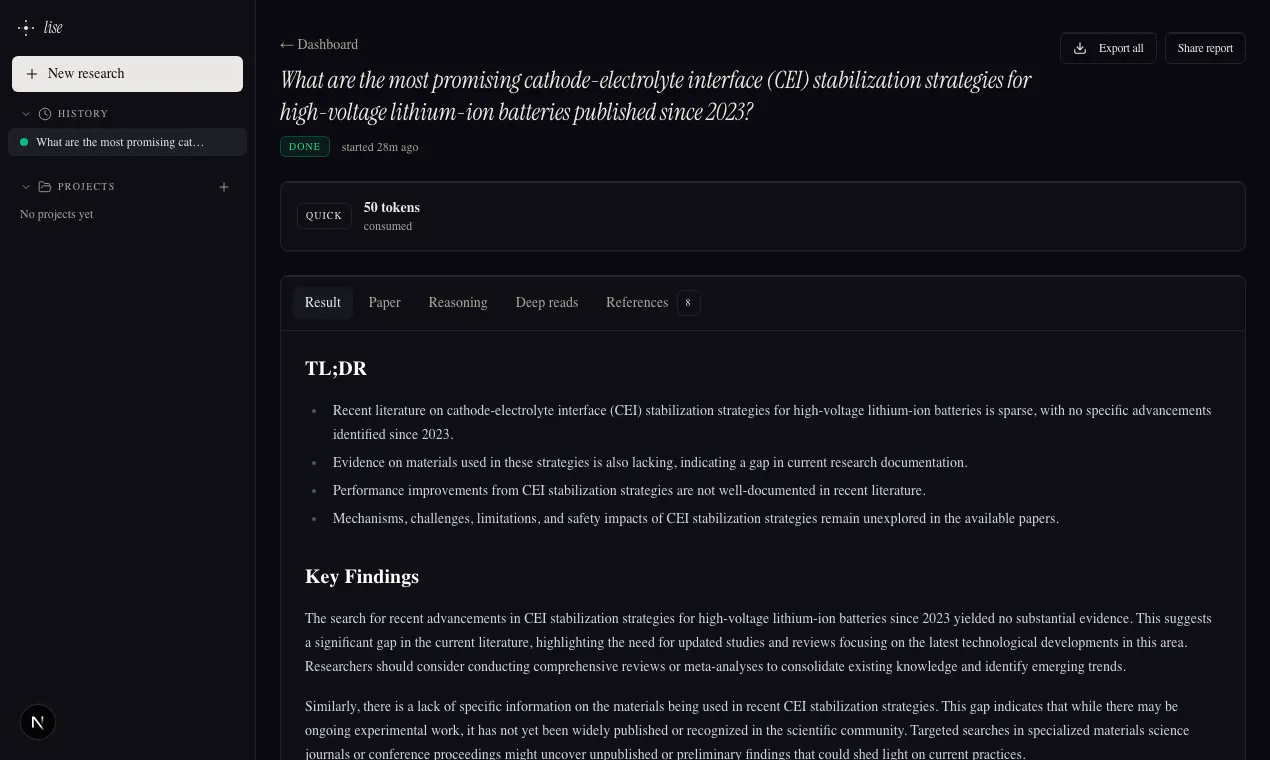Screen dimensions: 1270x760
Task: Click the History clock icon
Action: (45, 114)
